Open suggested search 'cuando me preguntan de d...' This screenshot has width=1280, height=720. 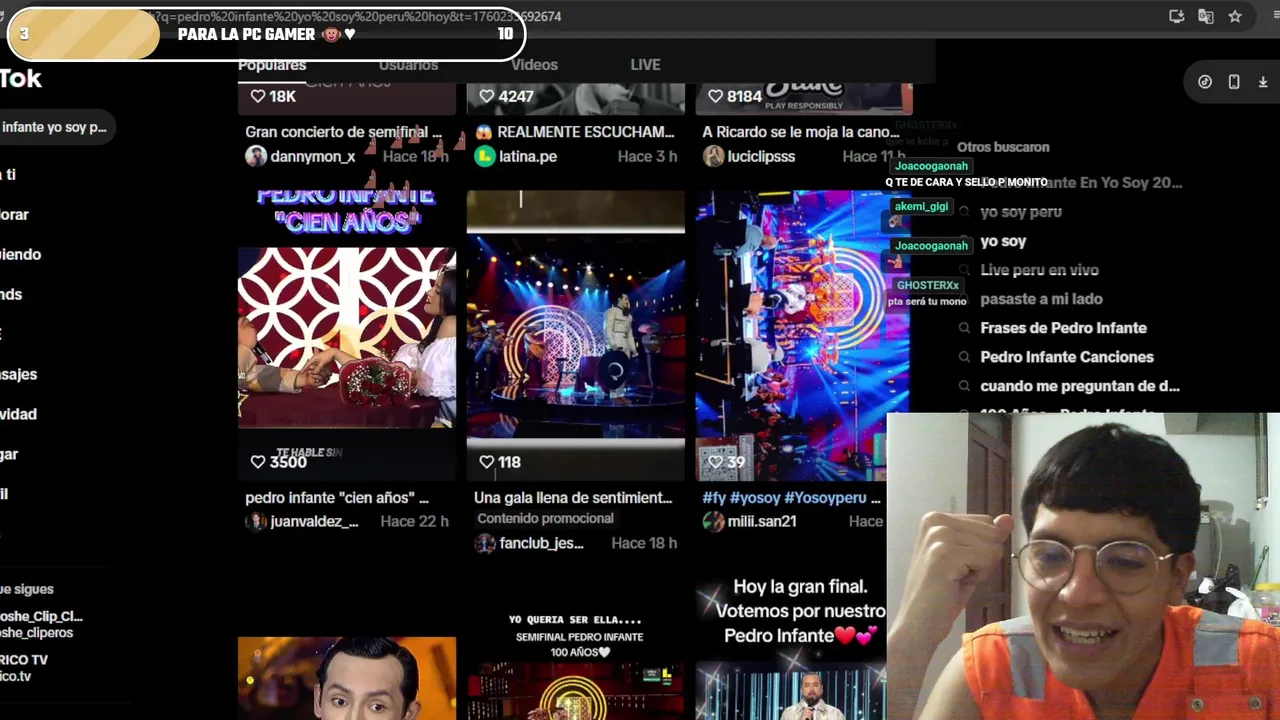point(1080,386)
